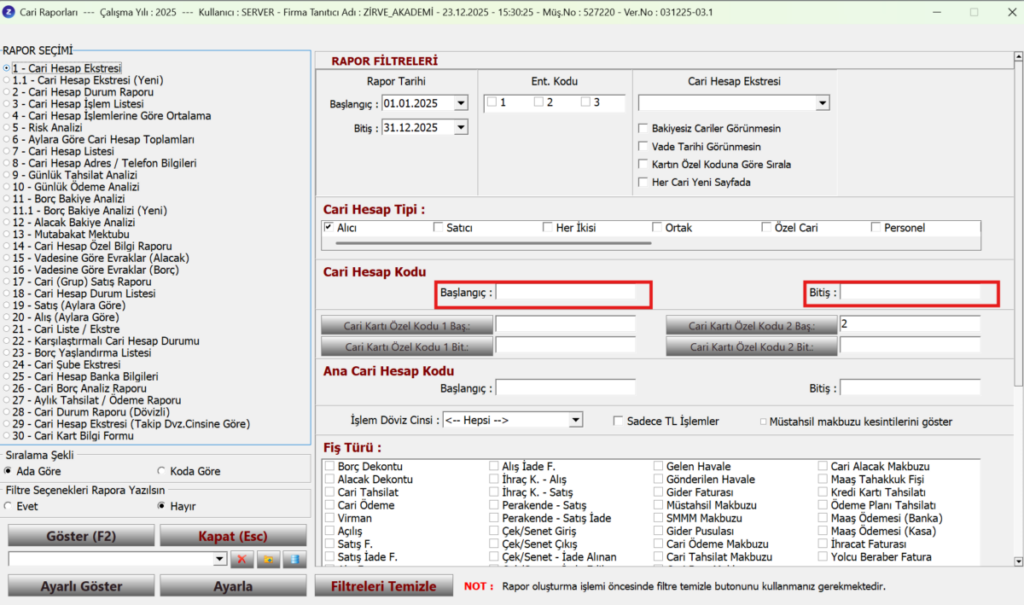The height and width of the screenshot is (605, 1024).
Task: Check Maaş Ödemesi (Banka) slip type
Action: point(823,518)
